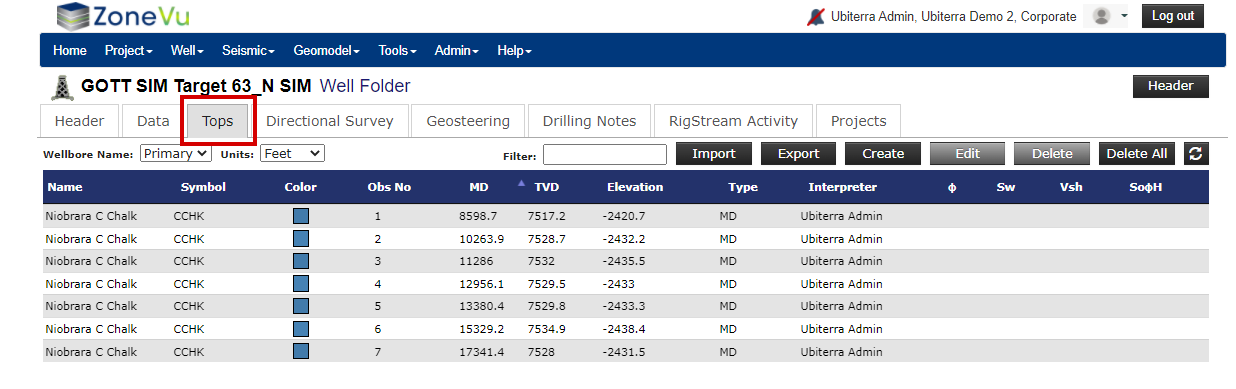Open the Geomodel menu
The image size is (1236, 389).
tap(327, 50)
